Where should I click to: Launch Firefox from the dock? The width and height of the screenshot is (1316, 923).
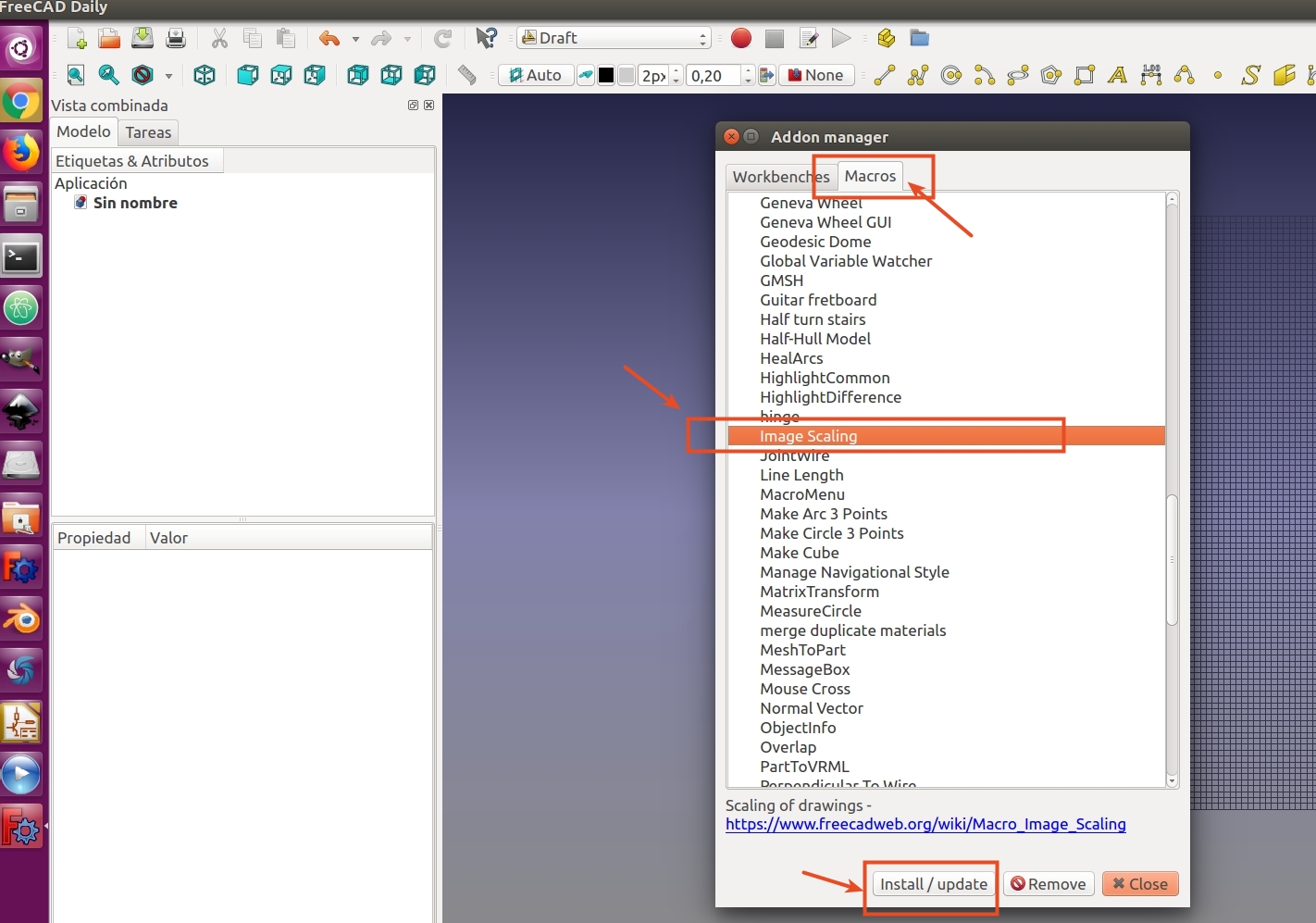(x=21, y=152)
